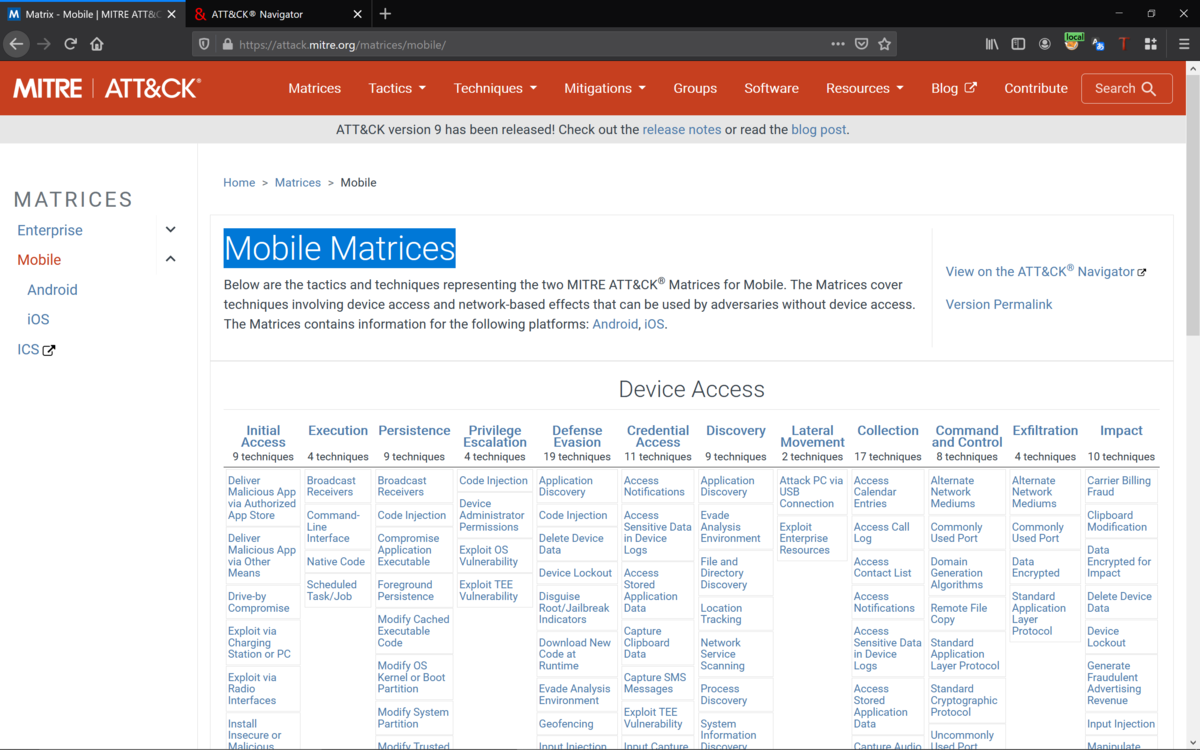Go back using the browser back arrow

[x=16, y=44]
